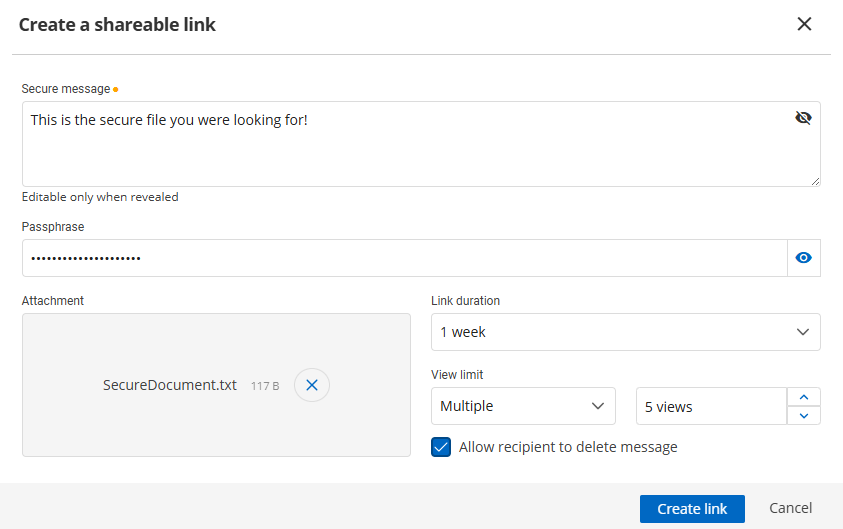The width and height of the screenshot is (843, 529).
Task: Uncheck Allow recipient to delete message checkbox
Action: coord(441,447)
